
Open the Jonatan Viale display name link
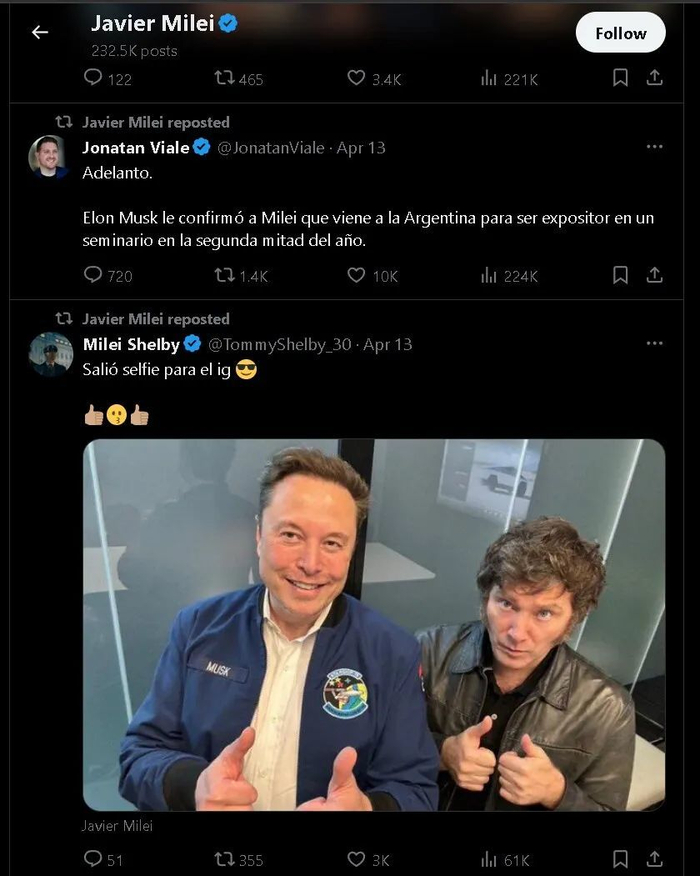135,147
